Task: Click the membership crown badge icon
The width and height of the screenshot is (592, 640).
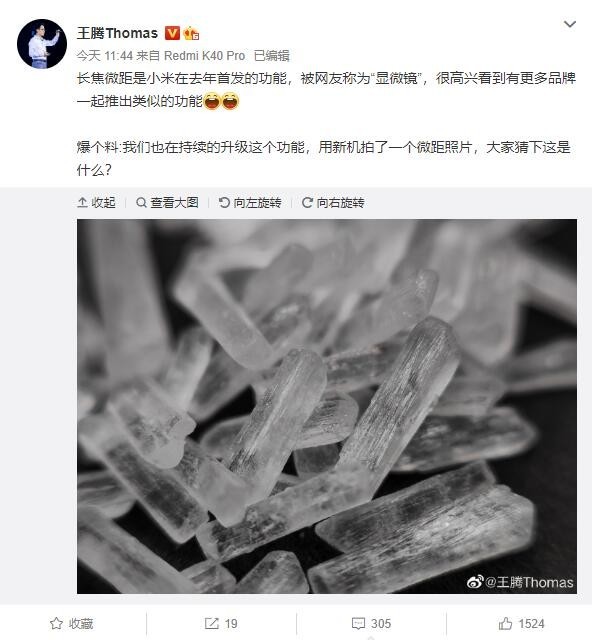Action: coord(191,33)
